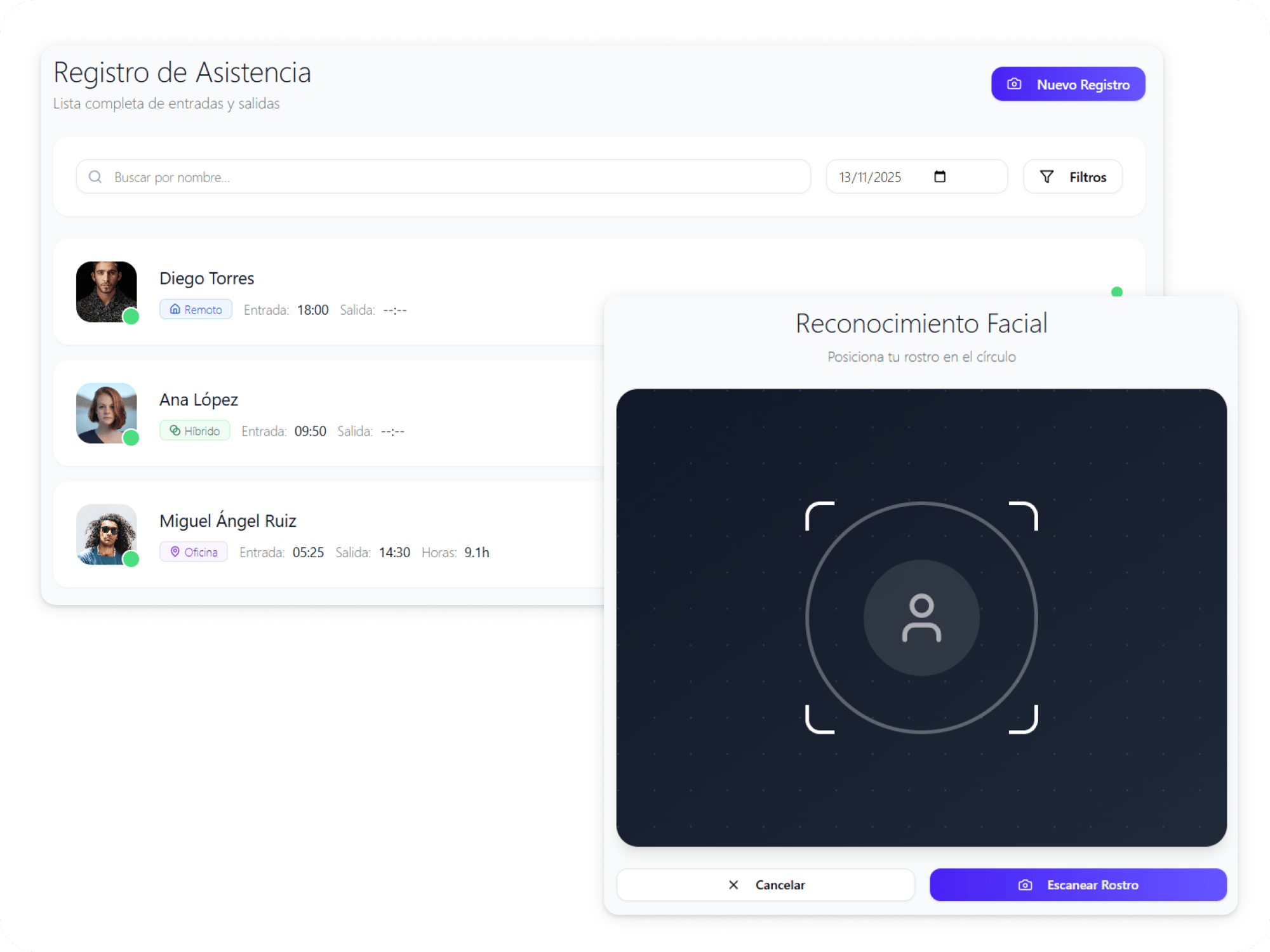This screenshot has width=1270, height=952.
Task: Click camera icon in Escanear Rostro
Action: coord(1025,885)
